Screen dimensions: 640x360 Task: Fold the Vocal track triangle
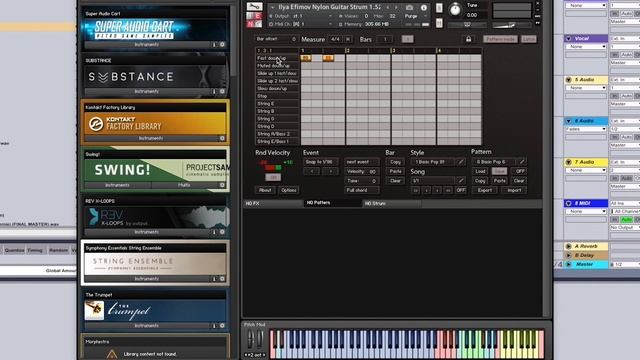pyautogui.click(x=569, y=38)
